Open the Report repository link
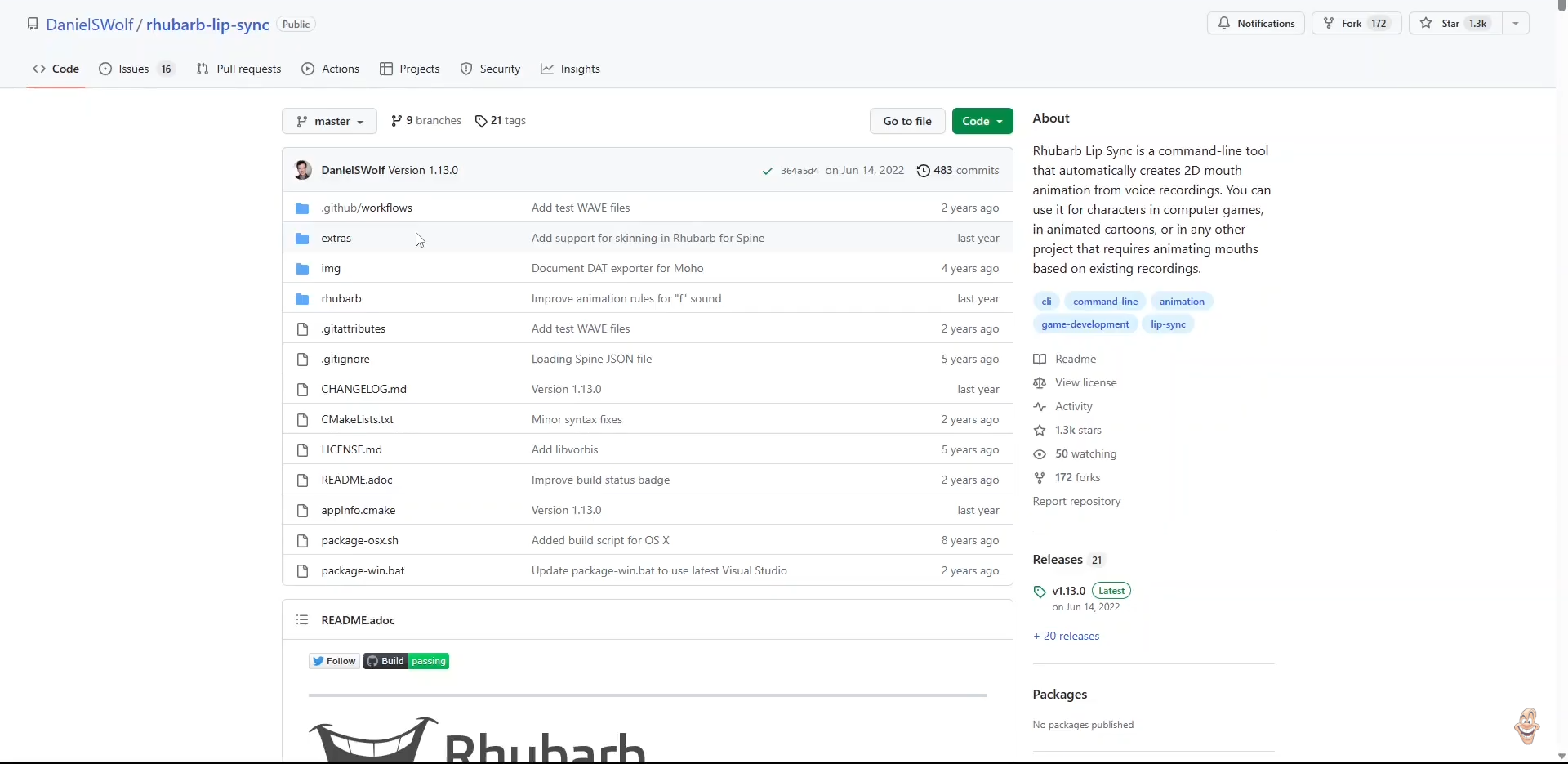This screenshot has width=1568, height=764. tap(1076, 502)
